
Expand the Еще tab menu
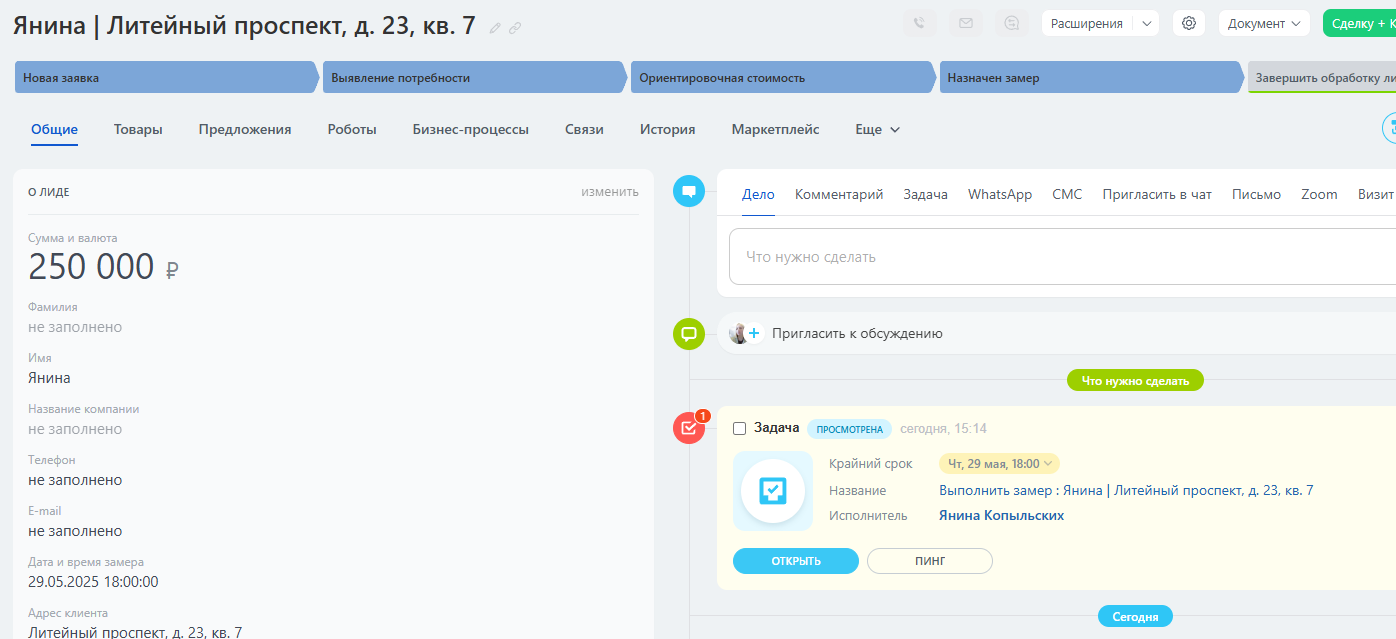tap(877, 129)
